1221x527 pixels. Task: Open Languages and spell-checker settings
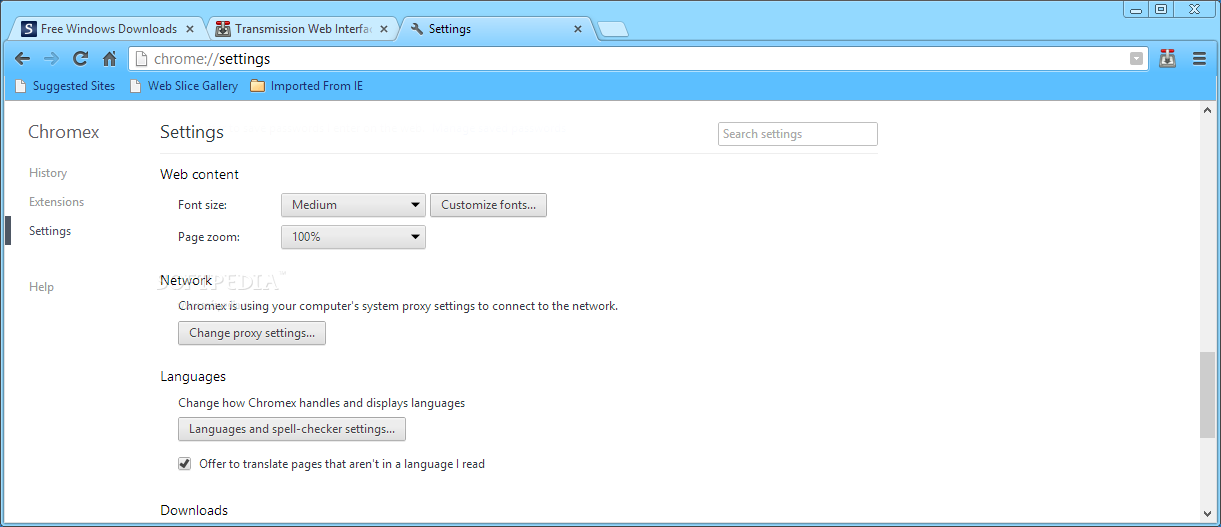(292, 429)
